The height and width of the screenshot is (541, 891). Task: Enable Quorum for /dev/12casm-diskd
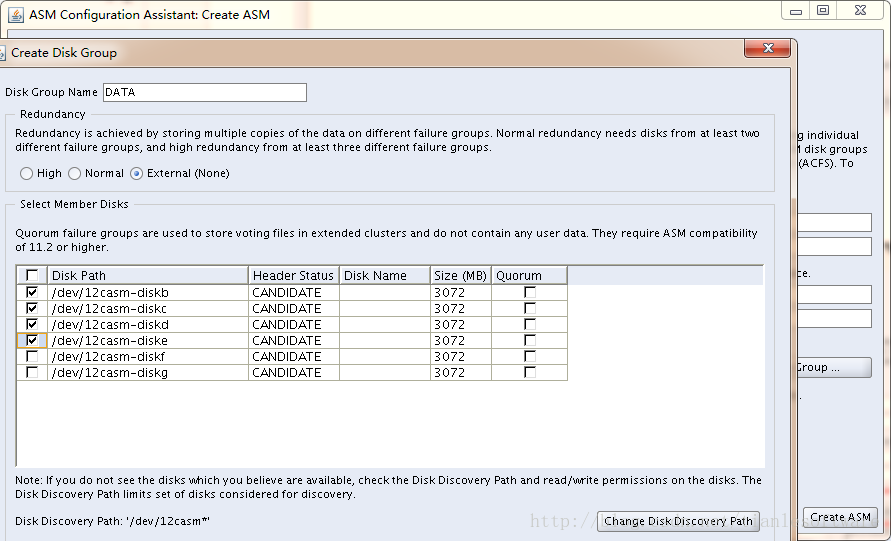(x=530, y=324)
